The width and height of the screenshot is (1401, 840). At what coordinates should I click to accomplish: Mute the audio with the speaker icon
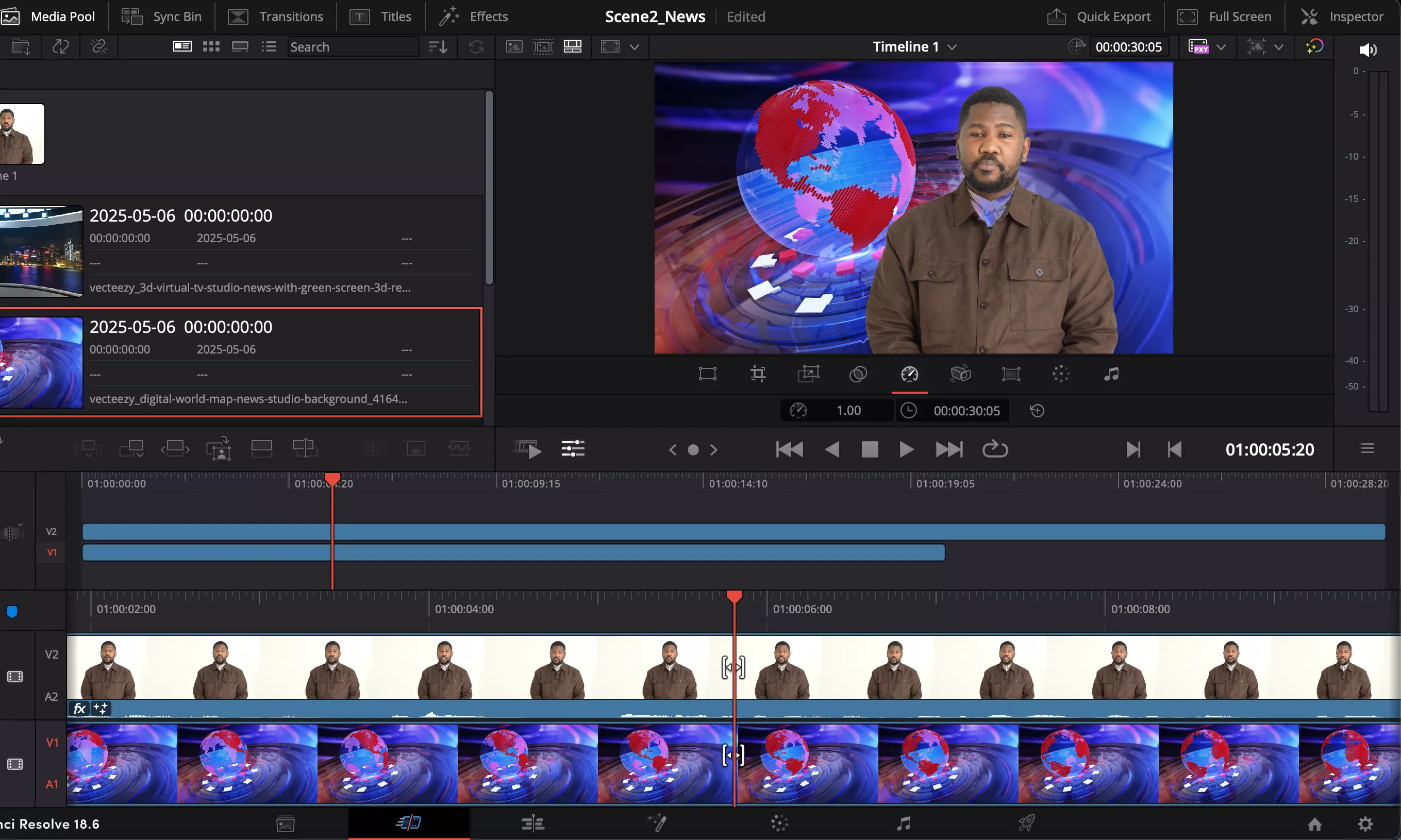pos(1369,50)
